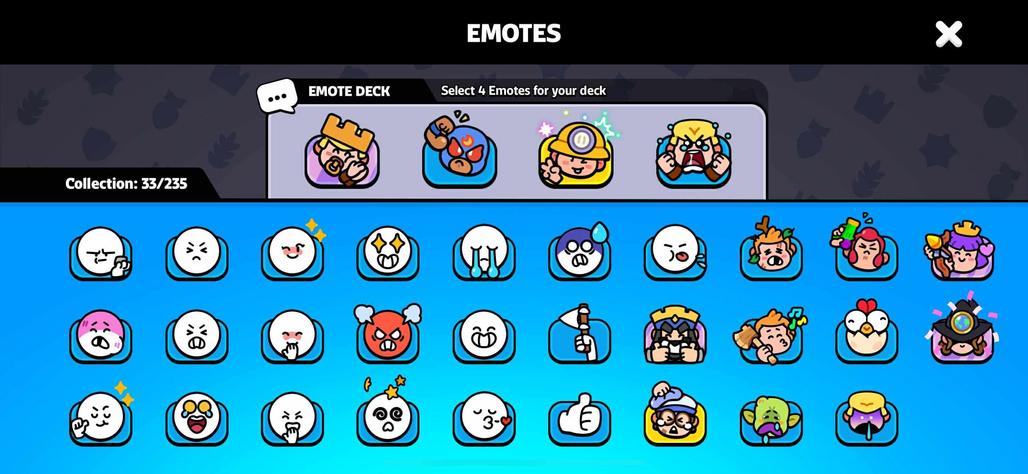Screen dimensions: 1028x474
Task: Select the laughing with tears emote
Action: [x=197, y=420]
